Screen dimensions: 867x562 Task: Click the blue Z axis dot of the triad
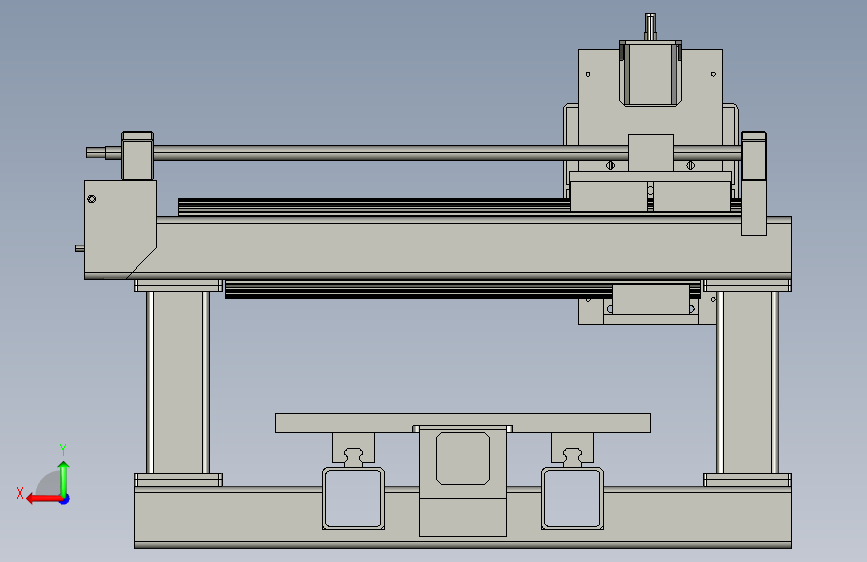click(x=65, y=499)
